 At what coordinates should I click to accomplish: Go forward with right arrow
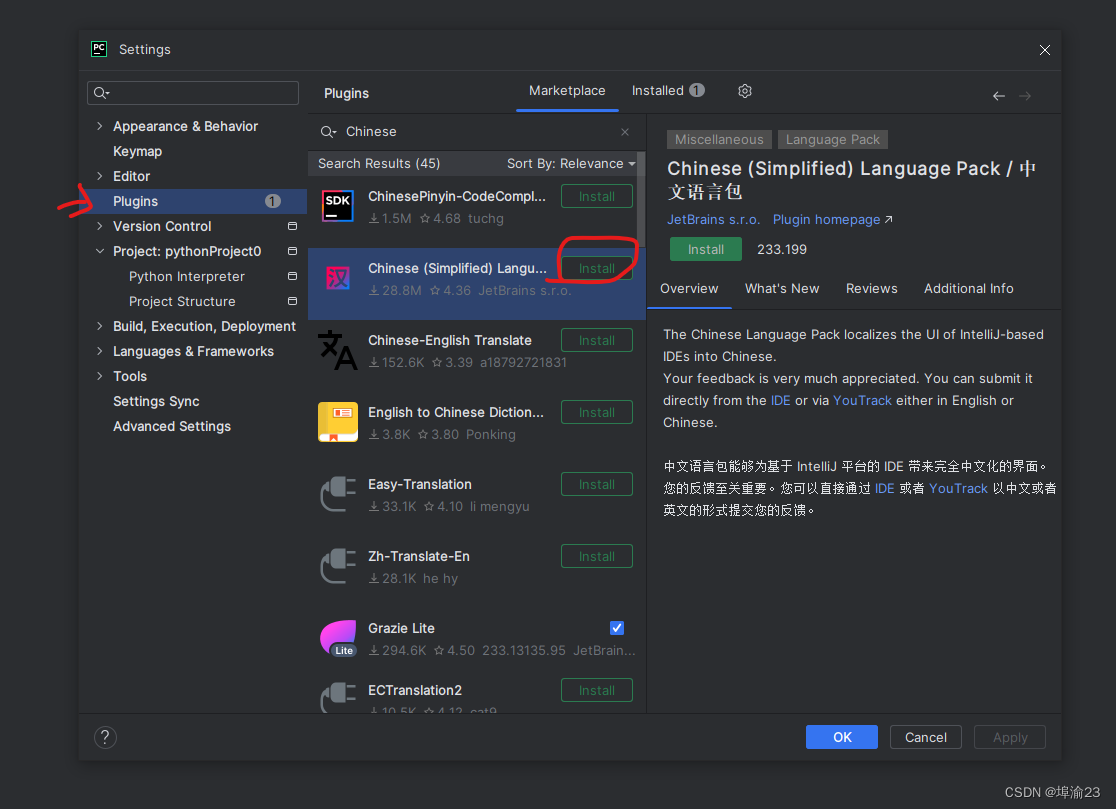pyautogui.click(x=1025, y=95)
